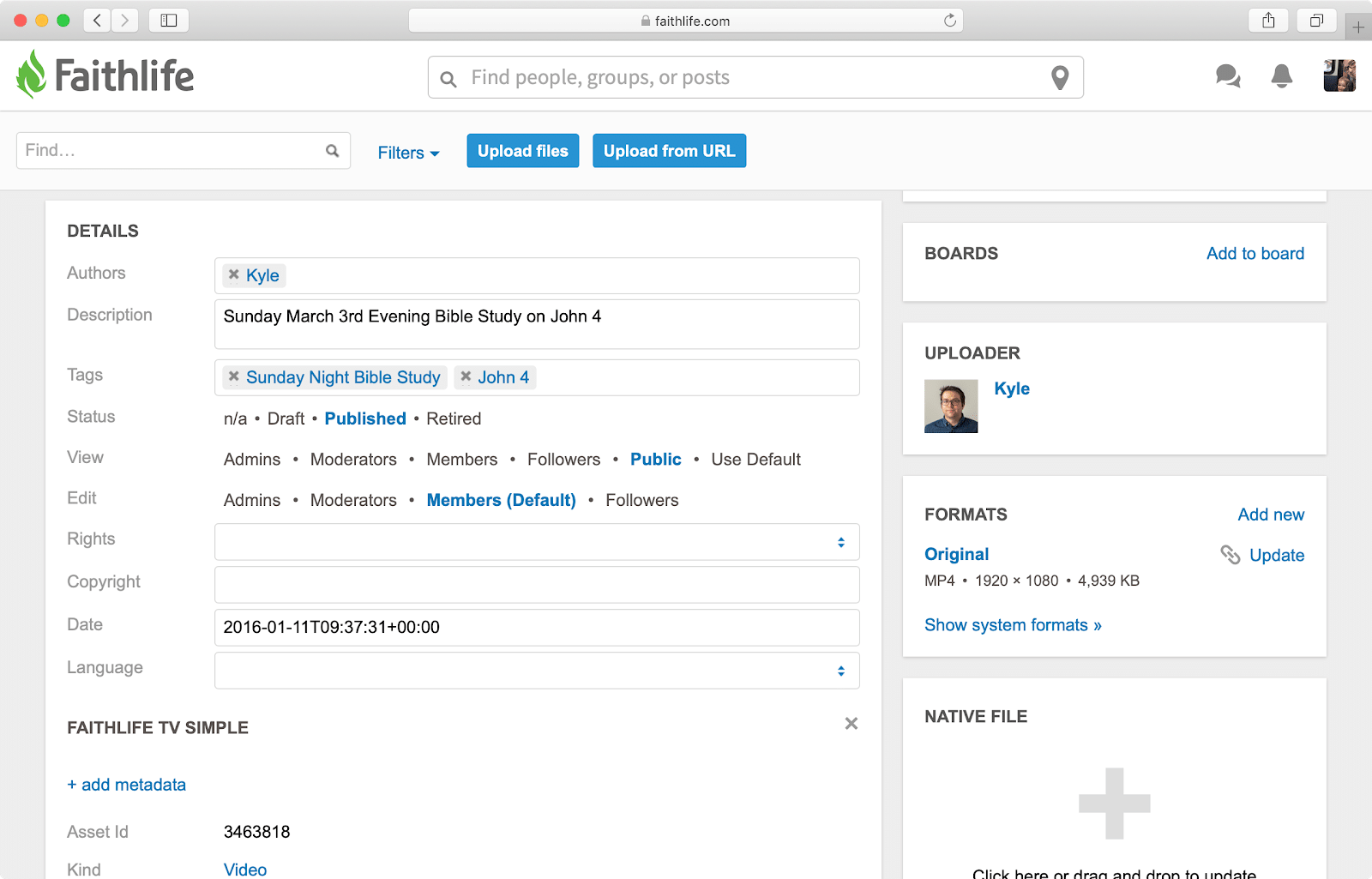Set View permission to Admins
The width and height of the screenshot is (1372, 879).
(x=252, y=460)
